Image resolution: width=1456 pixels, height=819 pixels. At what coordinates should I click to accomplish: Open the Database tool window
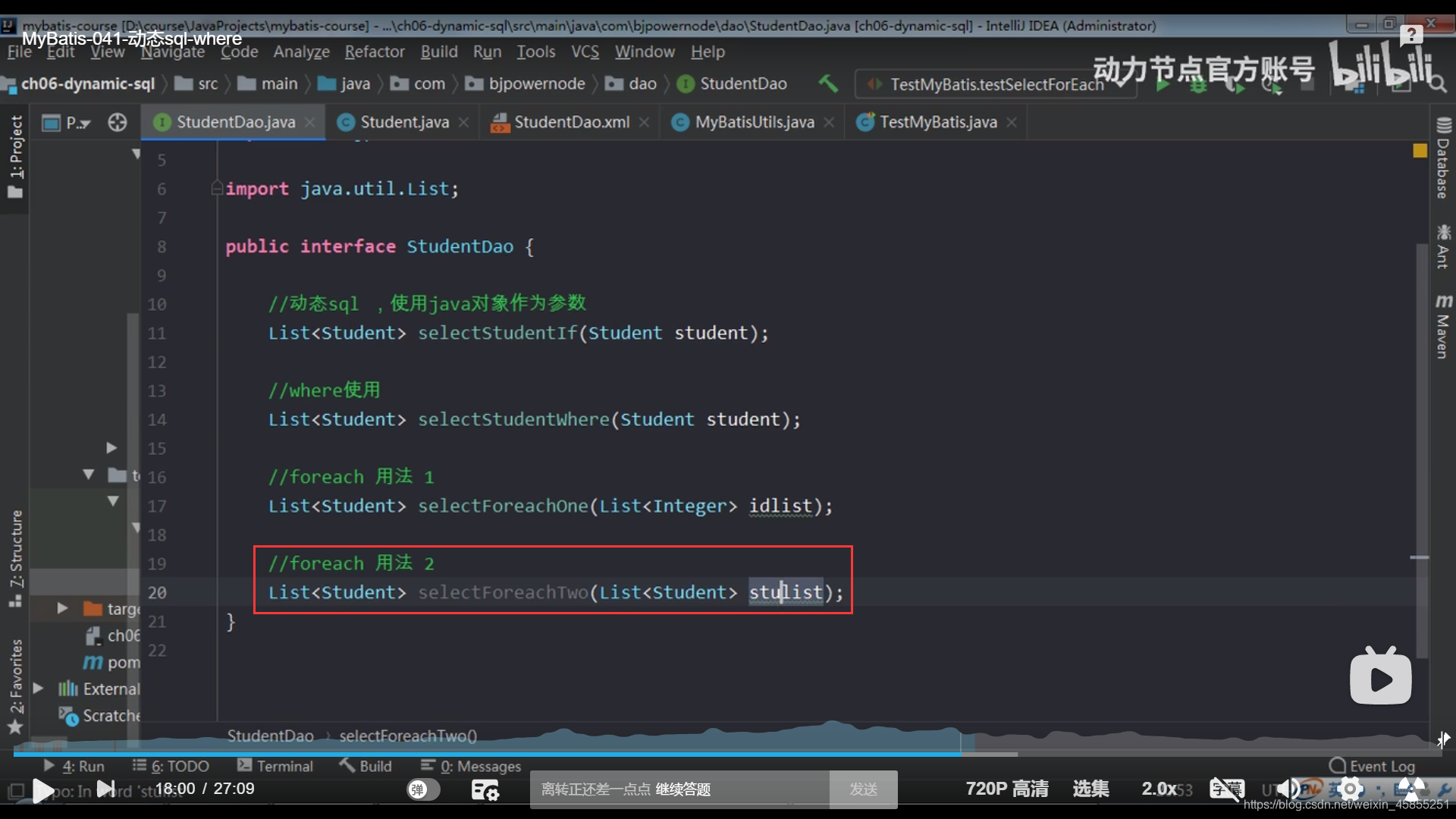point(1443,158)
